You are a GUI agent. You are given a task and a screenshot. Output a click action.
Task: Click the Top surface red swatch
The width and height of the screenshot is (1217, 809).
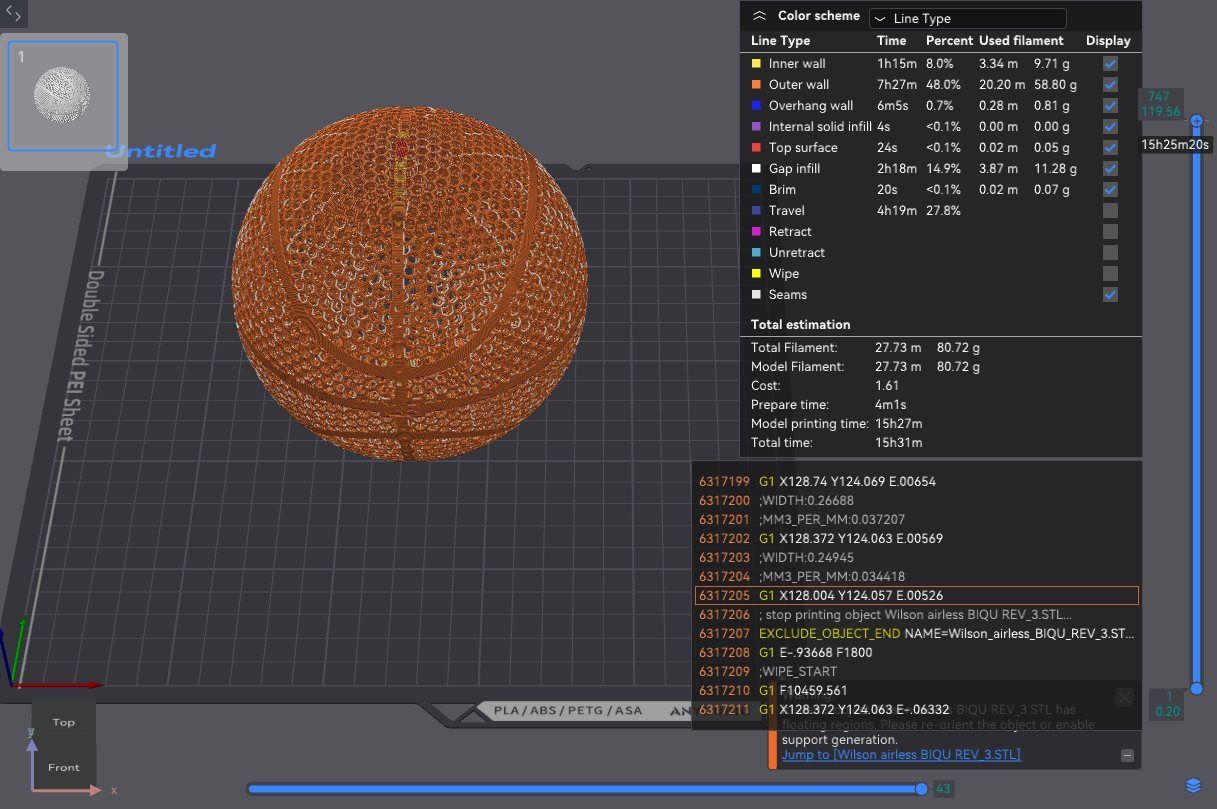[756, 147]
